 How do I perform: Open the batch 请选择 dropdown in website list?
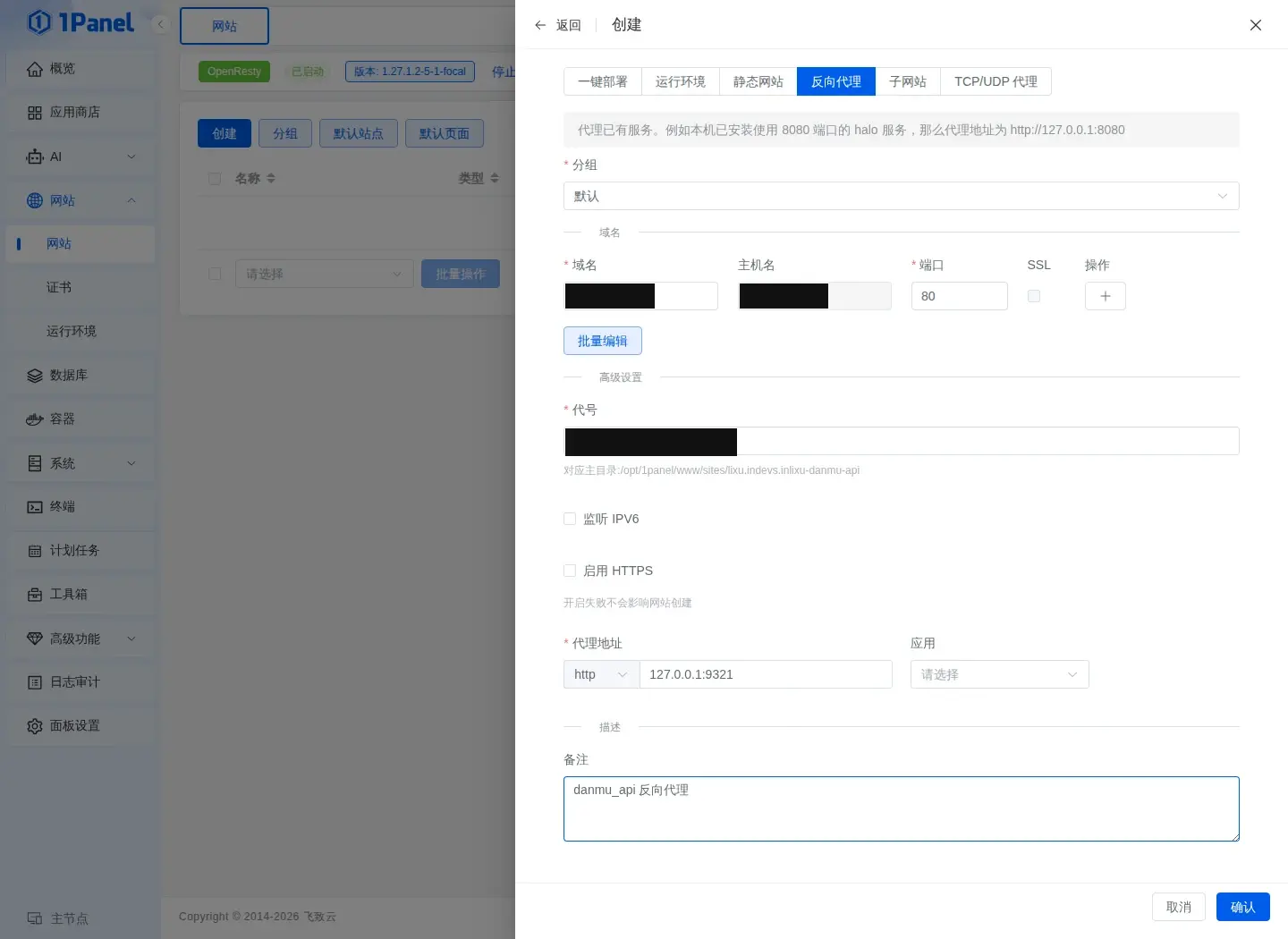(x=325, y=274)
